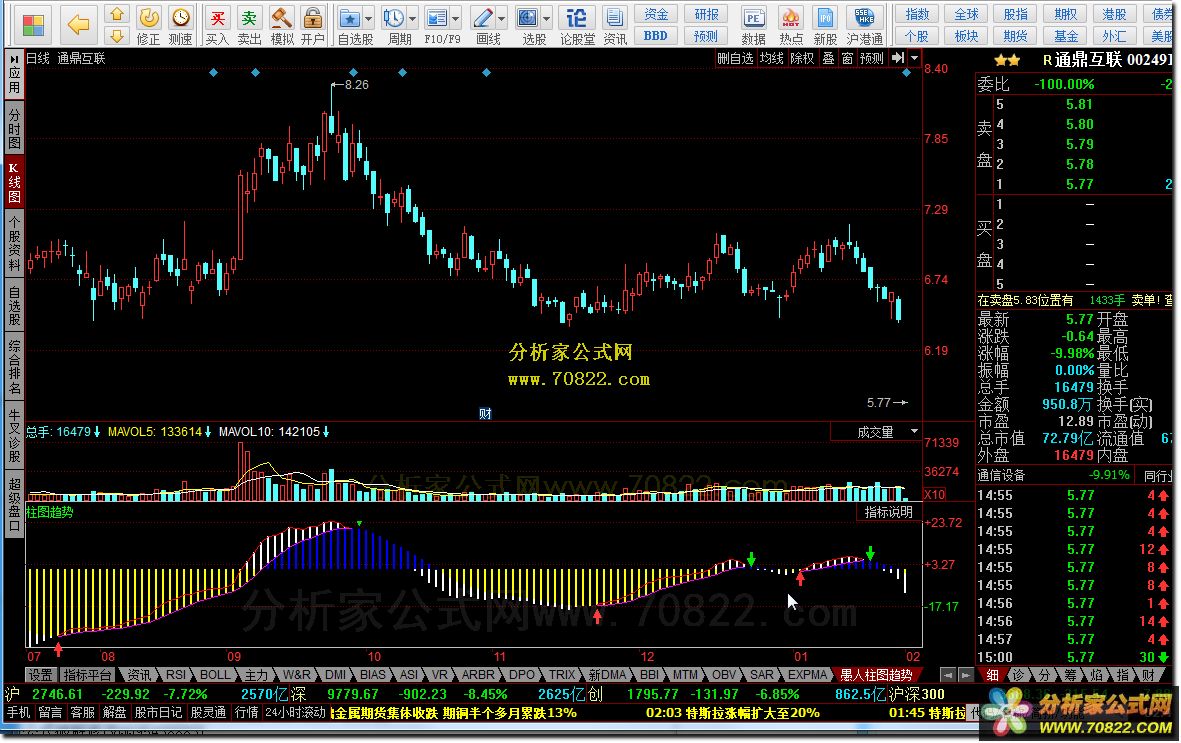
Task: Select the 细 detail tab in right panel
Action: point(992,674)
